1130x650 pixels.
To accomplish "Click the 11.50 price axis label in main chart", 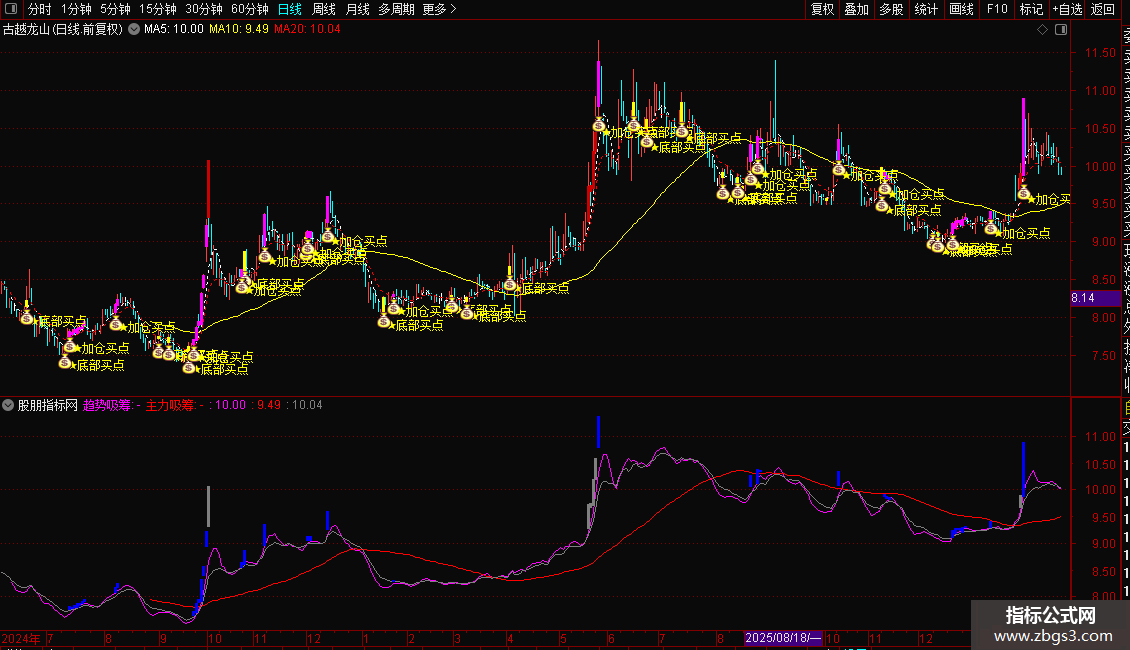I will [x=1100, y=53].
